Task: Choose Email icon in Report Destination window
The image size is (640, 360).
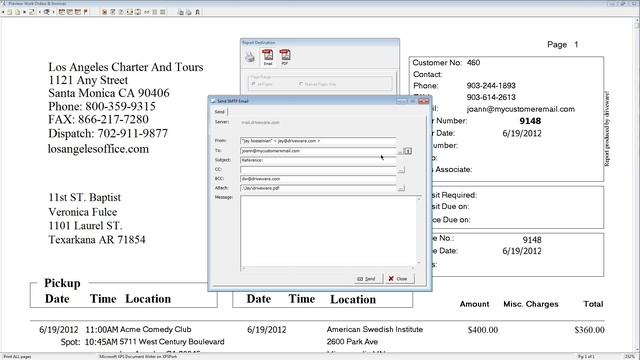Action: [x=268, y=57]
